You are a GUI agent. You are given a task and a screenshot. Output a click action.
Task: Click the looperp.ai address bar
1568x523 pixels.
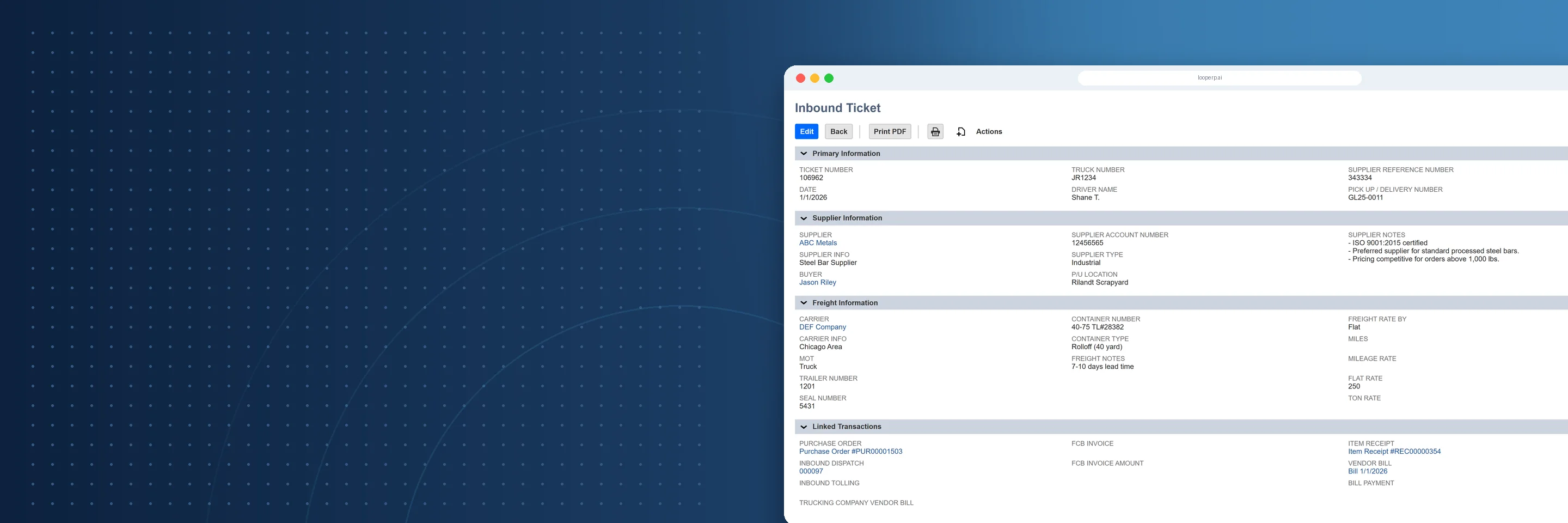(x=1219, y=78)
